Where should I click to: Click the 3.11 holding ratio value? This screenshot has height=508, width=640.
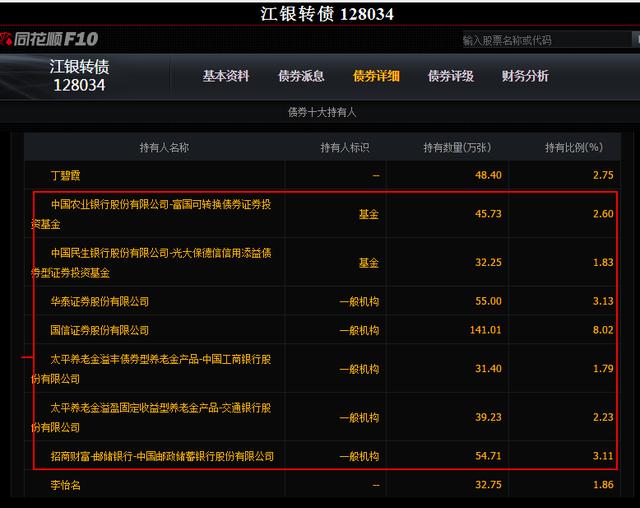pyautogui.click(x=603, y=456)
